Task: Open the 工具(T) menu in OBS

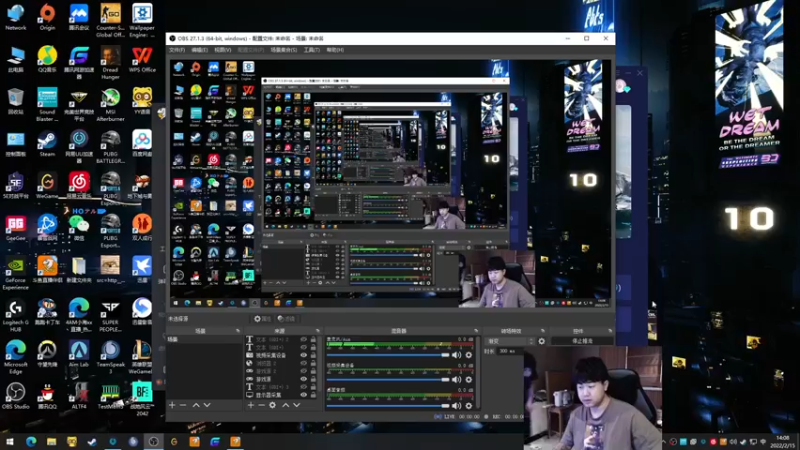Action: 312,50
